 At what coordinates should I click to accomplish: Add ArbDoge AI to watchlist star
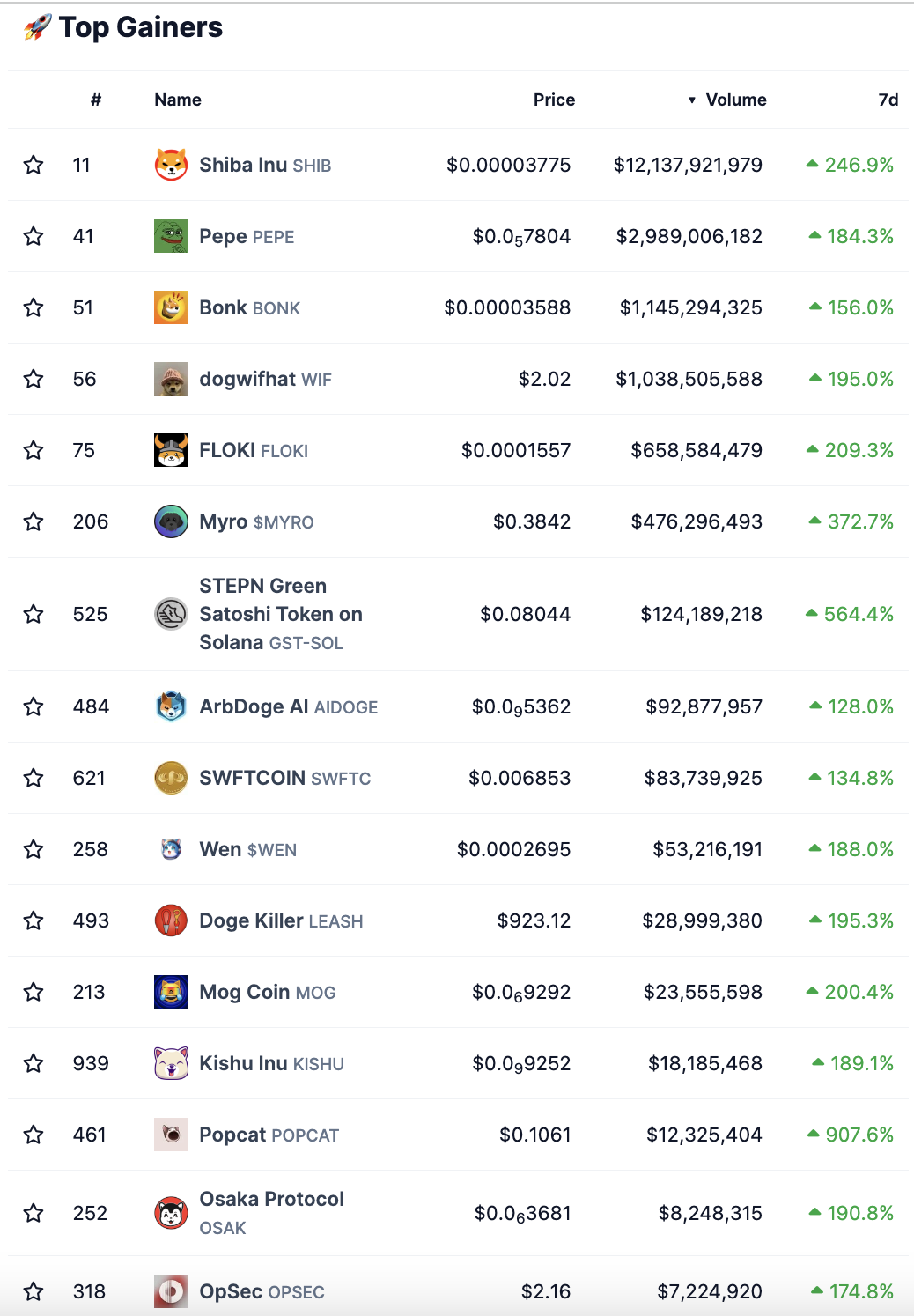click(33, 706)
